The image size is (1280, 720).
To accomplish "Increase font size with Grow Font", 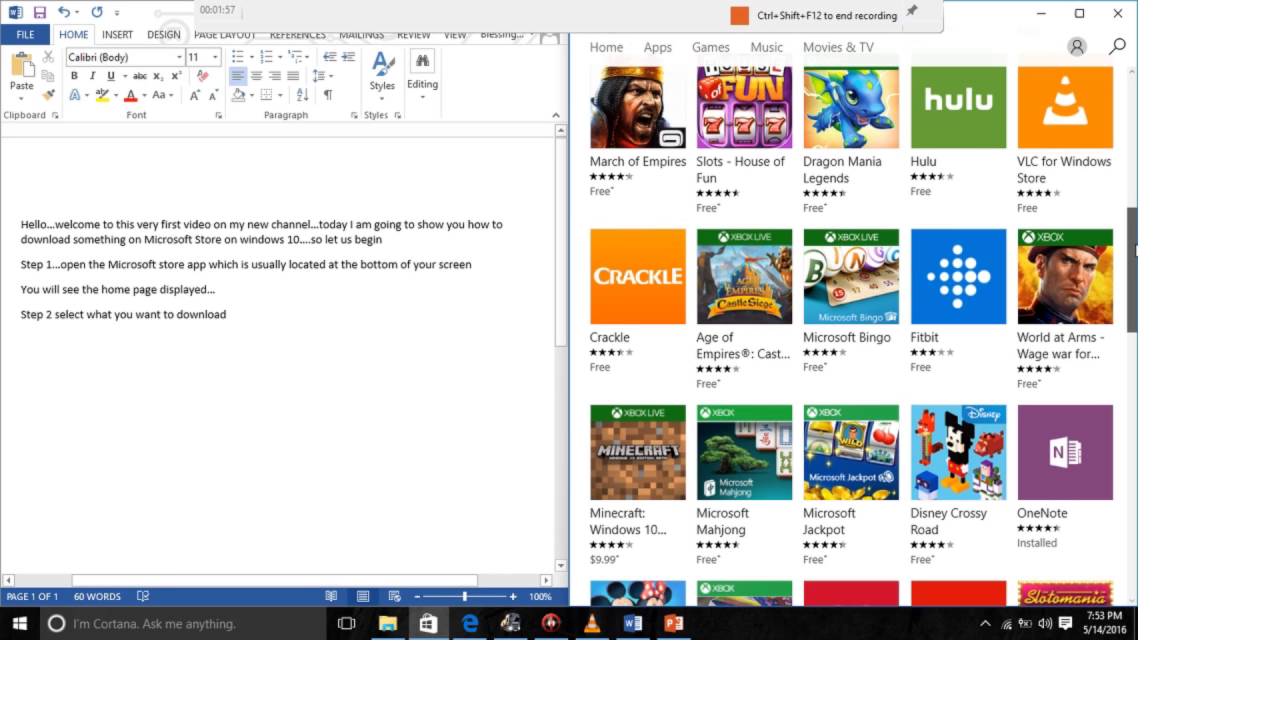I will pyautogui.click(x=195, y=95).
